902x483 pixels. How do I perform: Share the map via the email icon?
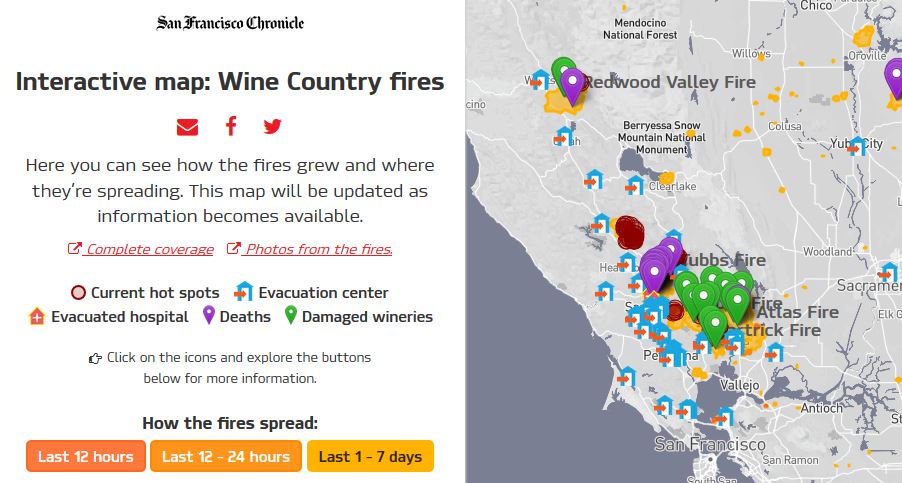[x=187, y=126]
